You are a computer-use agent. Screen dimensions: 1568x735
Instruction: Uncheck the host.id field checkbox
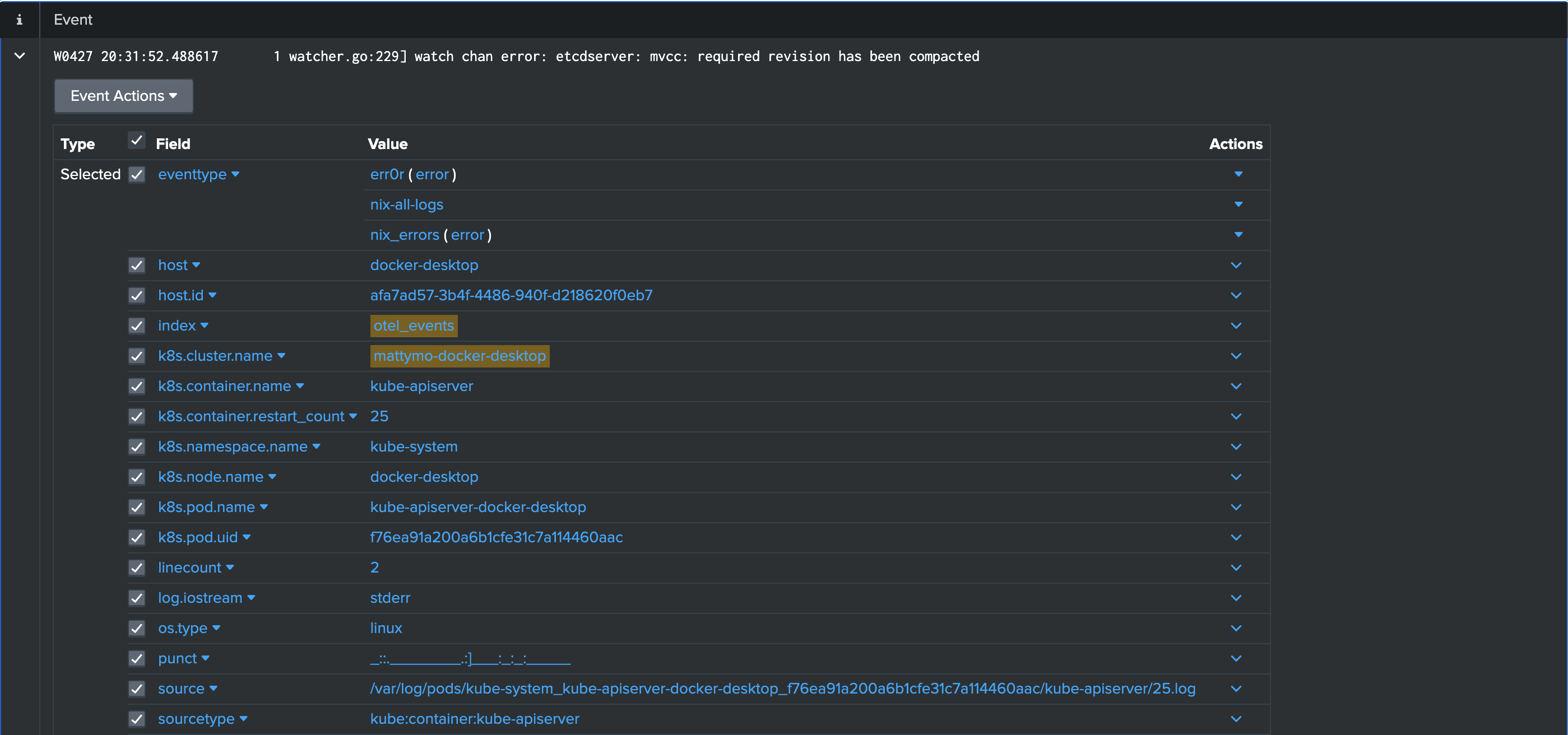pyautogui.click(x=137, y=296)
